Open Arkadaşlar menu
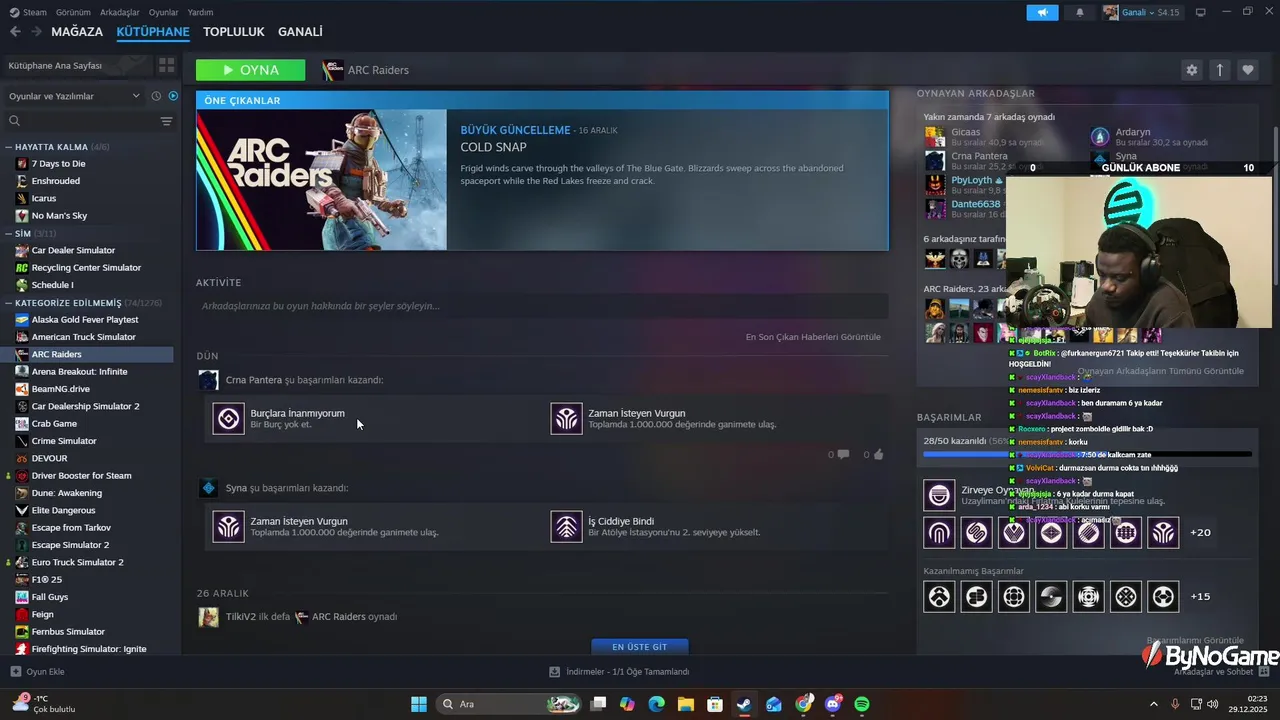1280x720 pixels. (x=120, y=12)
